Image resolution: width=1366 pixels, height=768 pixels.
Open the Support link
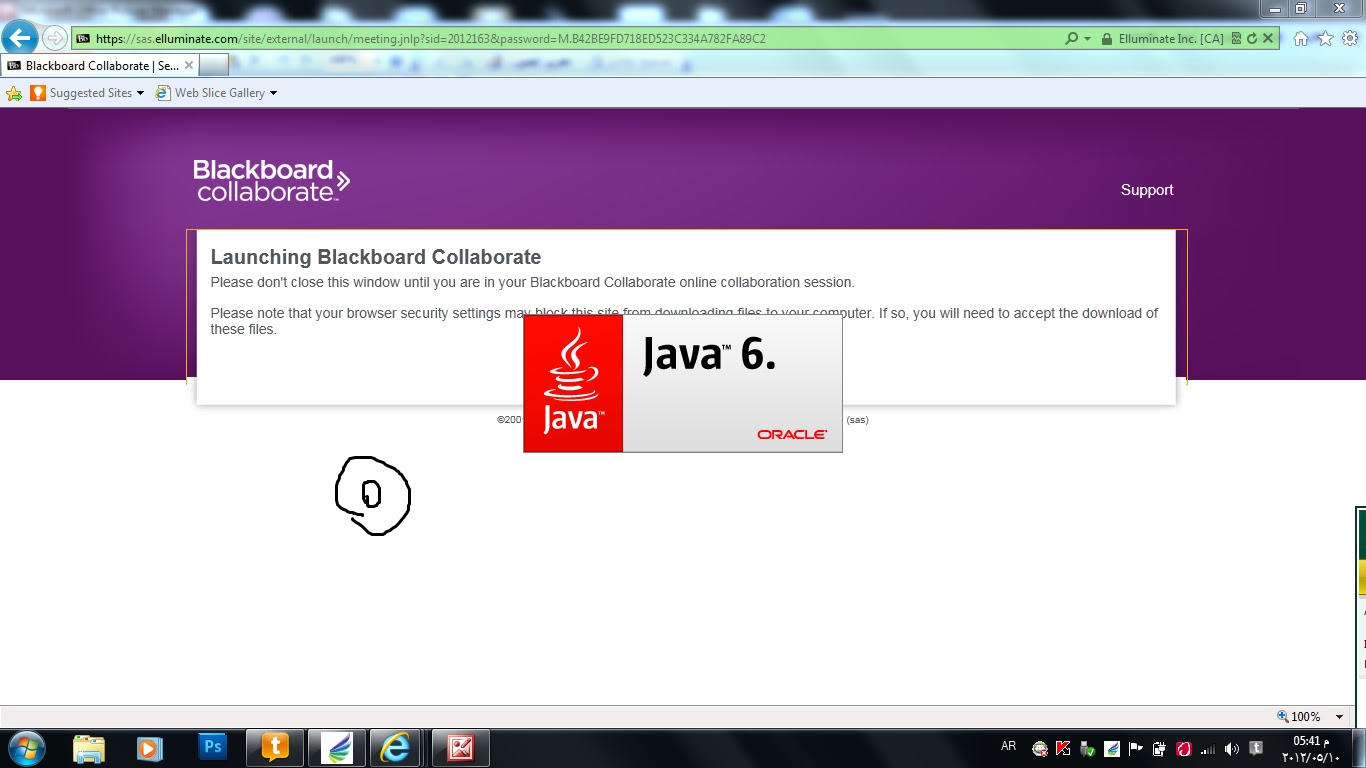coord(1147,190)
